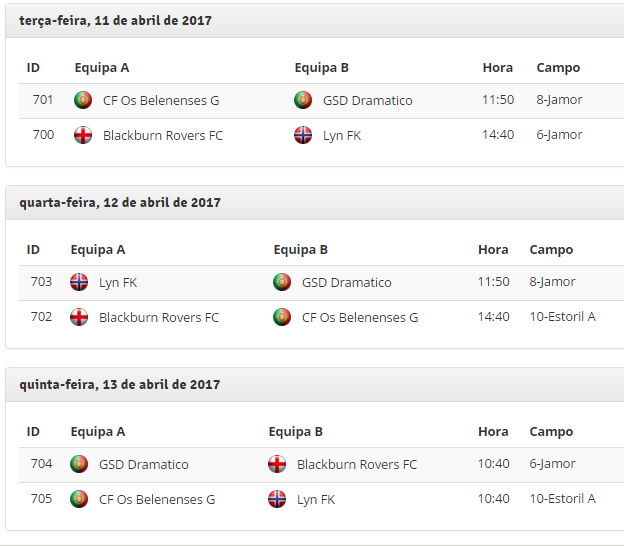Click England flag beside Blackburn Rovers FC in match 704
This screenshot has height=546, width=624.
[x=277, y=464]
